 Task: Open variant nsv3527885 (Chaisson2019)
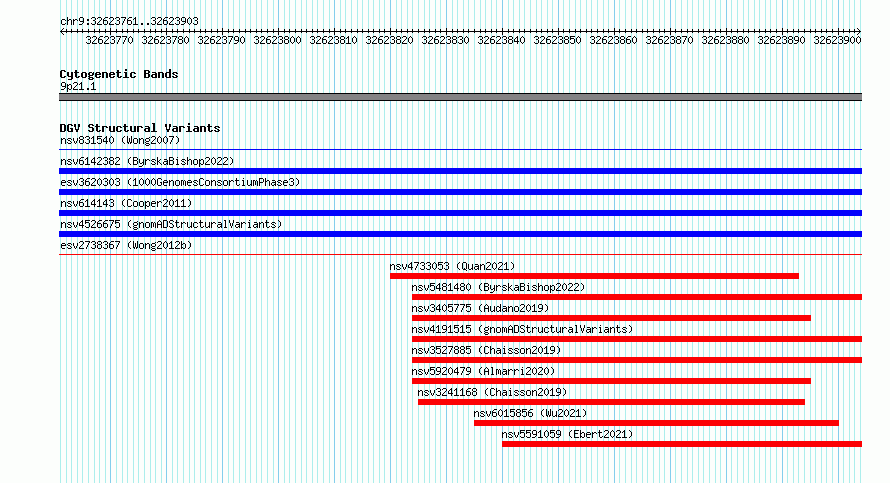[x=486, y=350]
